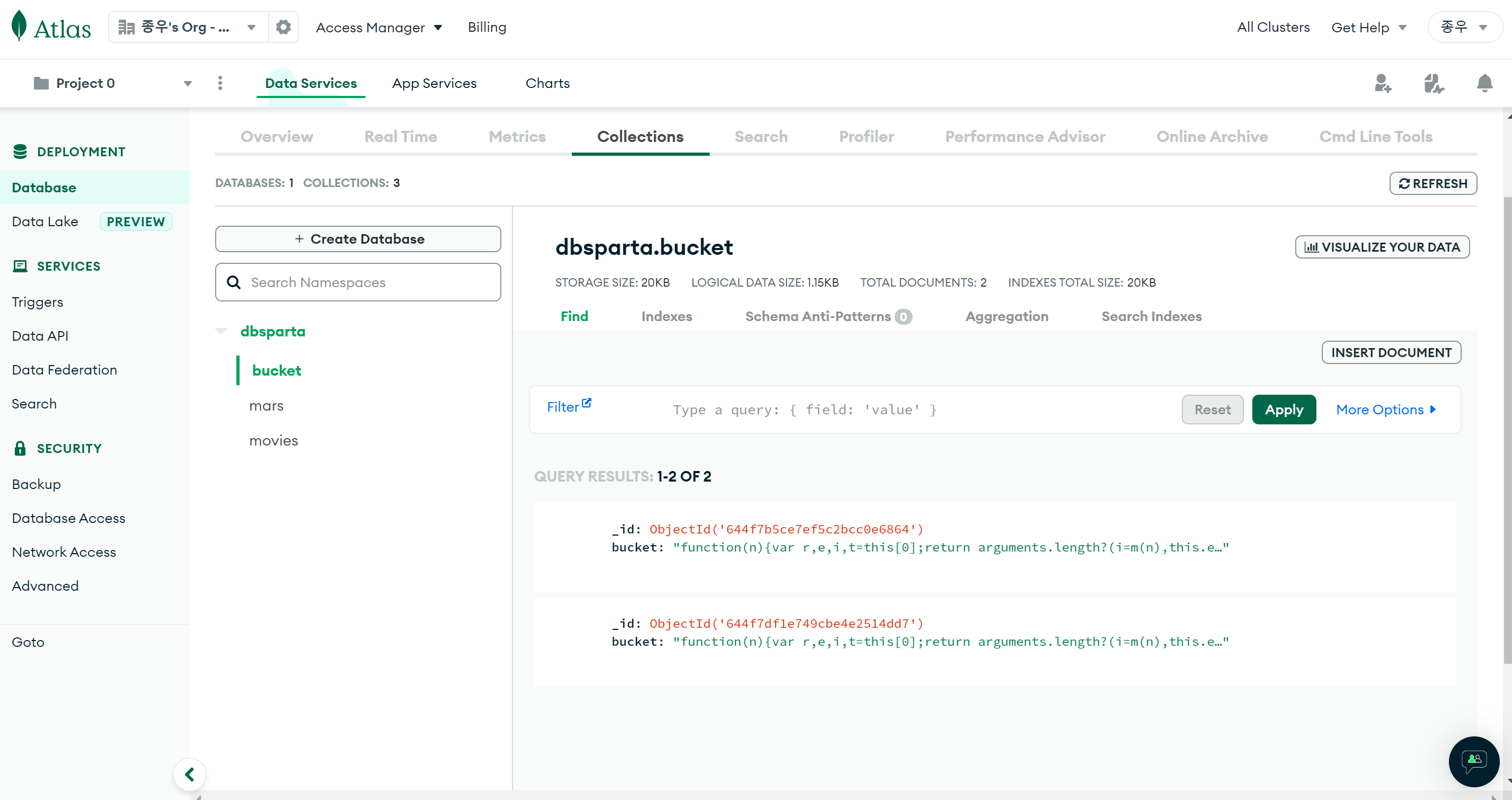Collapse the dbsparta database tree
This screenshot has width=1512, height=800.
222,332
